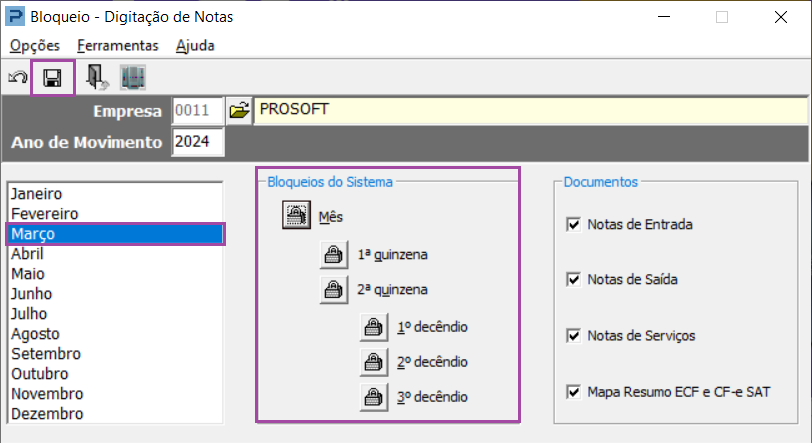Select Março in month list
This screenshot has height=443, width=812.
115,234
